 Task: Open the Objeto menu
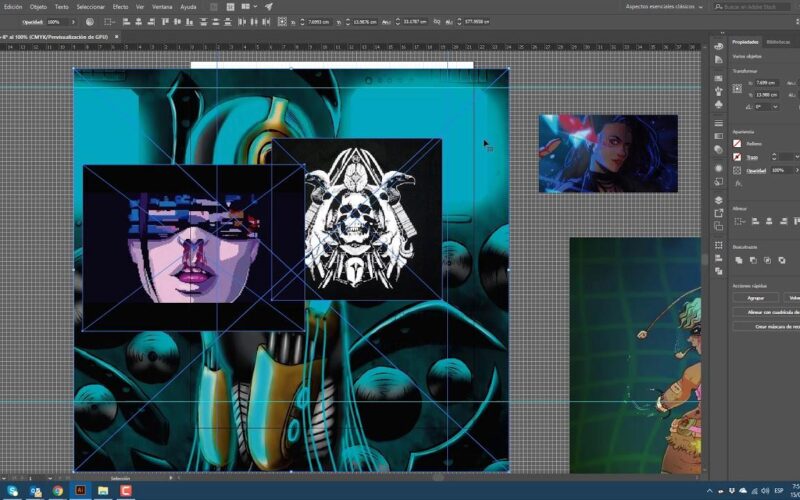(x=38, y=7)
